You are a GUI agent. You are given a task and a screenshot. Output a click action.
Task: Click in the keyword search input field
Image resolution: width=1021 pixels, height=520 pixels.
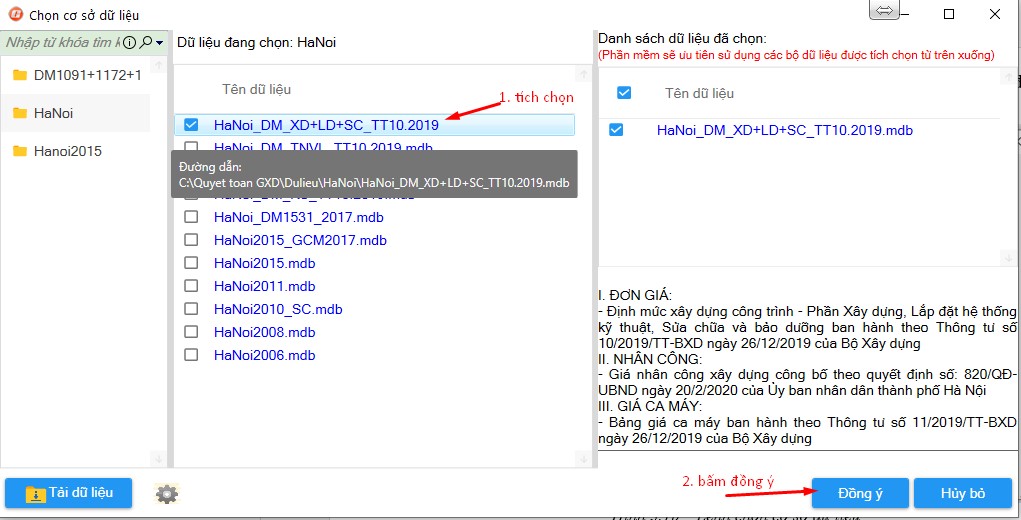[x=60, y=43]
